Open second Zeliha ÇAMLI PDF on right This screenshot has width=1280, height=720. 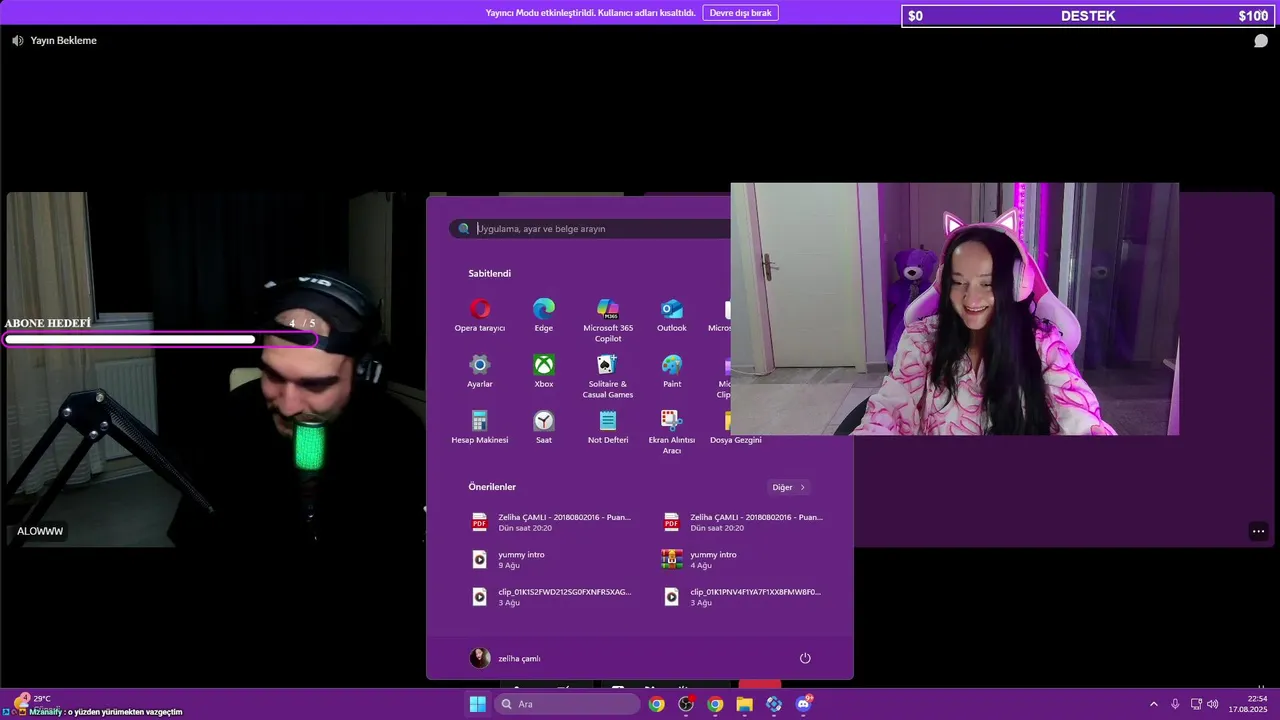pos(744,522)
